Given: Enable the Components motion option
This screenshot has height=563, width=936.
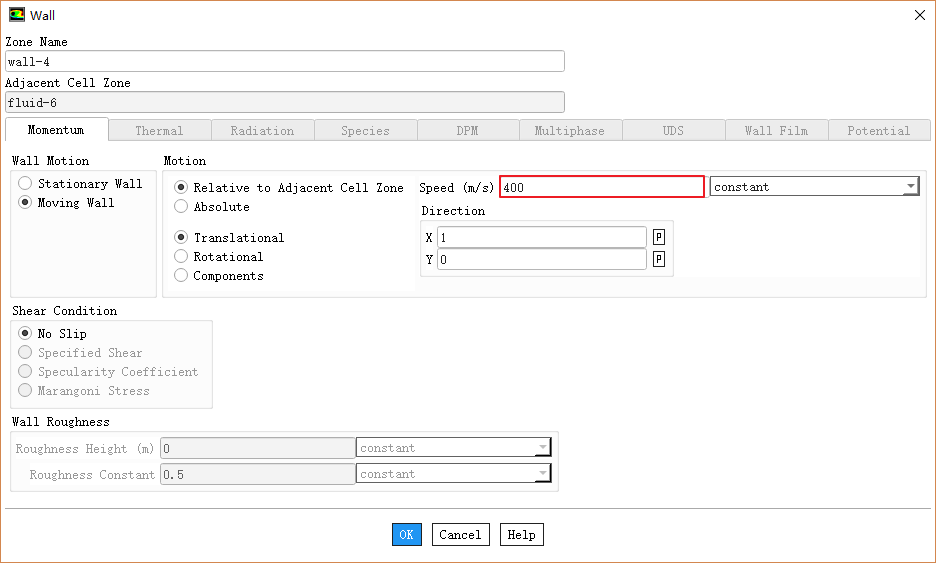Looking at the screenshot, I should pyautogui.click(x=181, y=276).
